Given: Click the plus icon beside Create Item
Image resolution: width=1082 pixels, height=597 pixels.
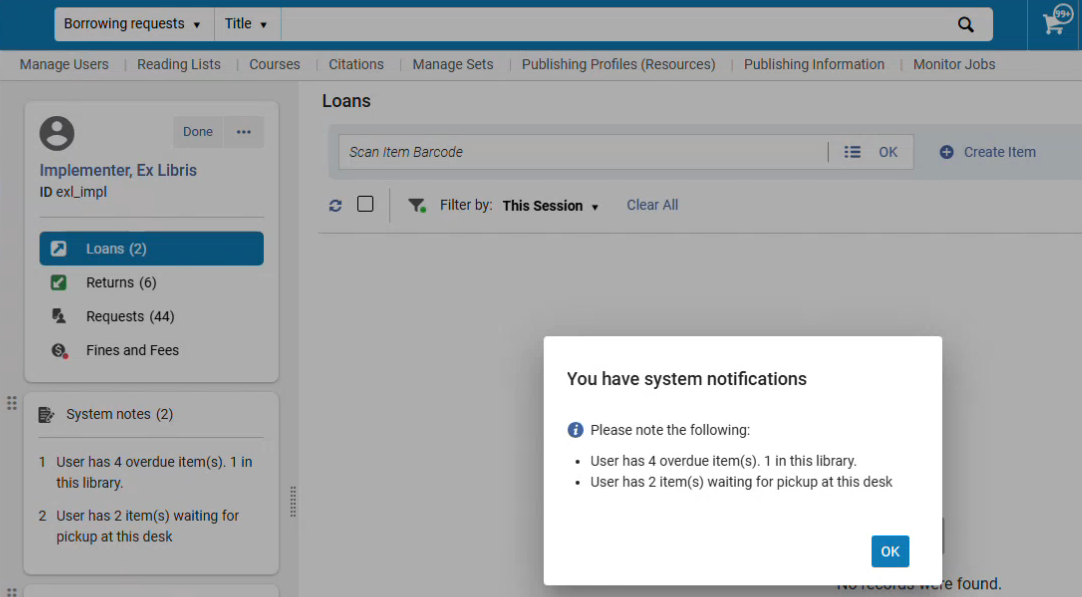Looking at the screenshot, I should (947, 152).
